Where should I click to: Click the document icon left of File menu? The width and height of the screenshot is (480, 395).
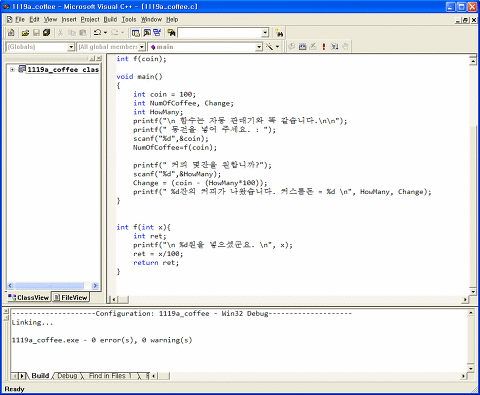[10, 20]
